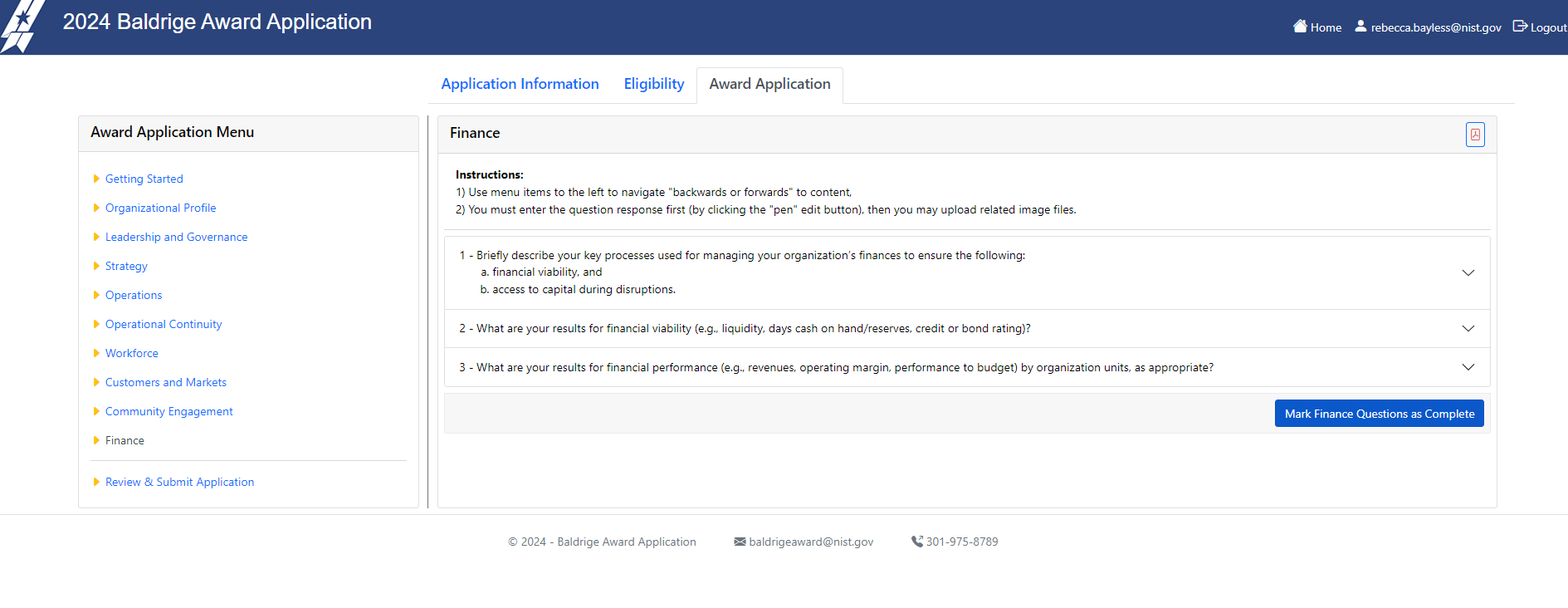This screenshot has width=1568, height=608.
Task: Mark Finance Questions as Complete
Action: 1379,414
